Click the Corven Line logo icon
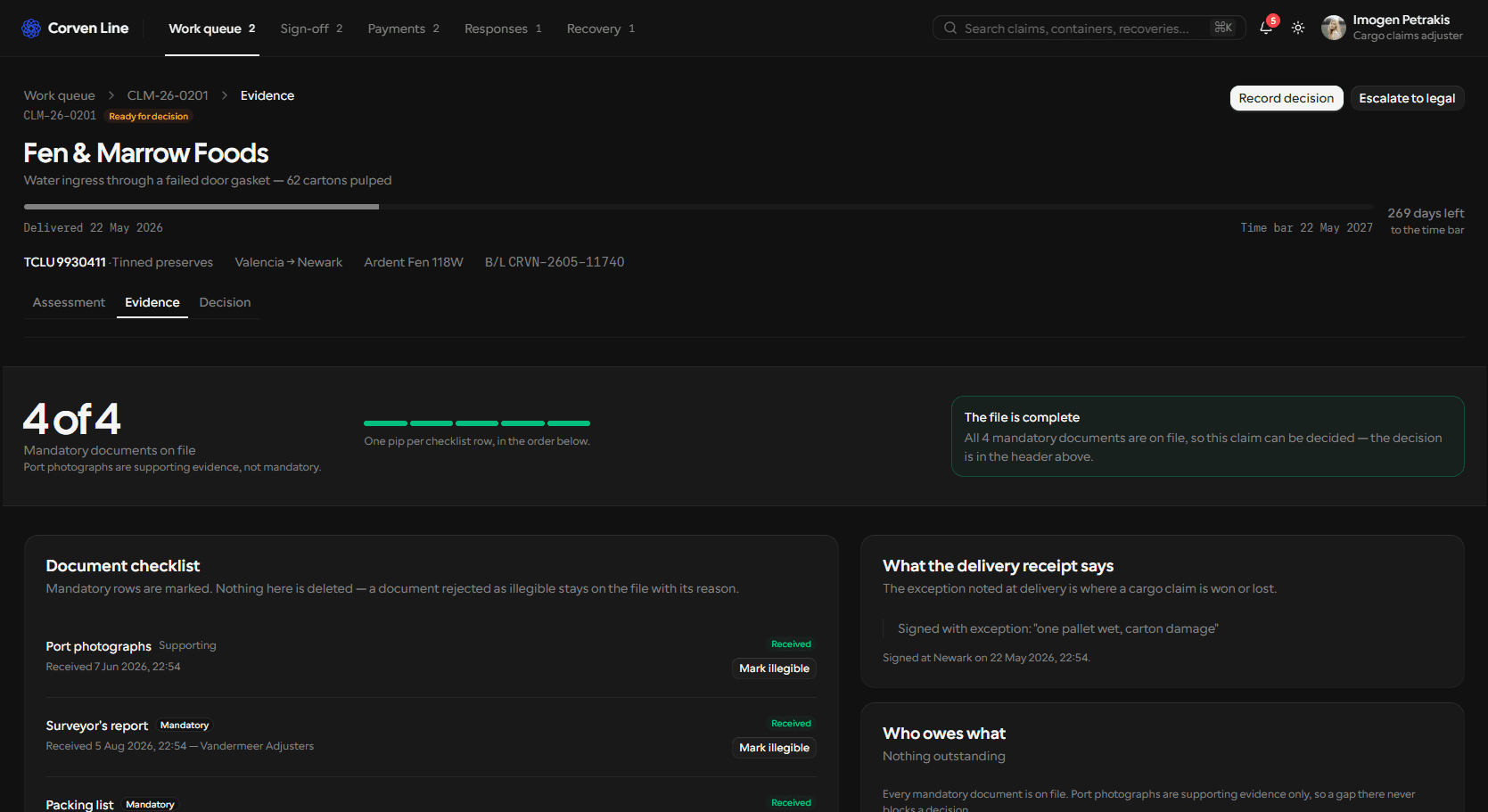The width and height of the screenshot is (1488, 812). click(31, 29)
